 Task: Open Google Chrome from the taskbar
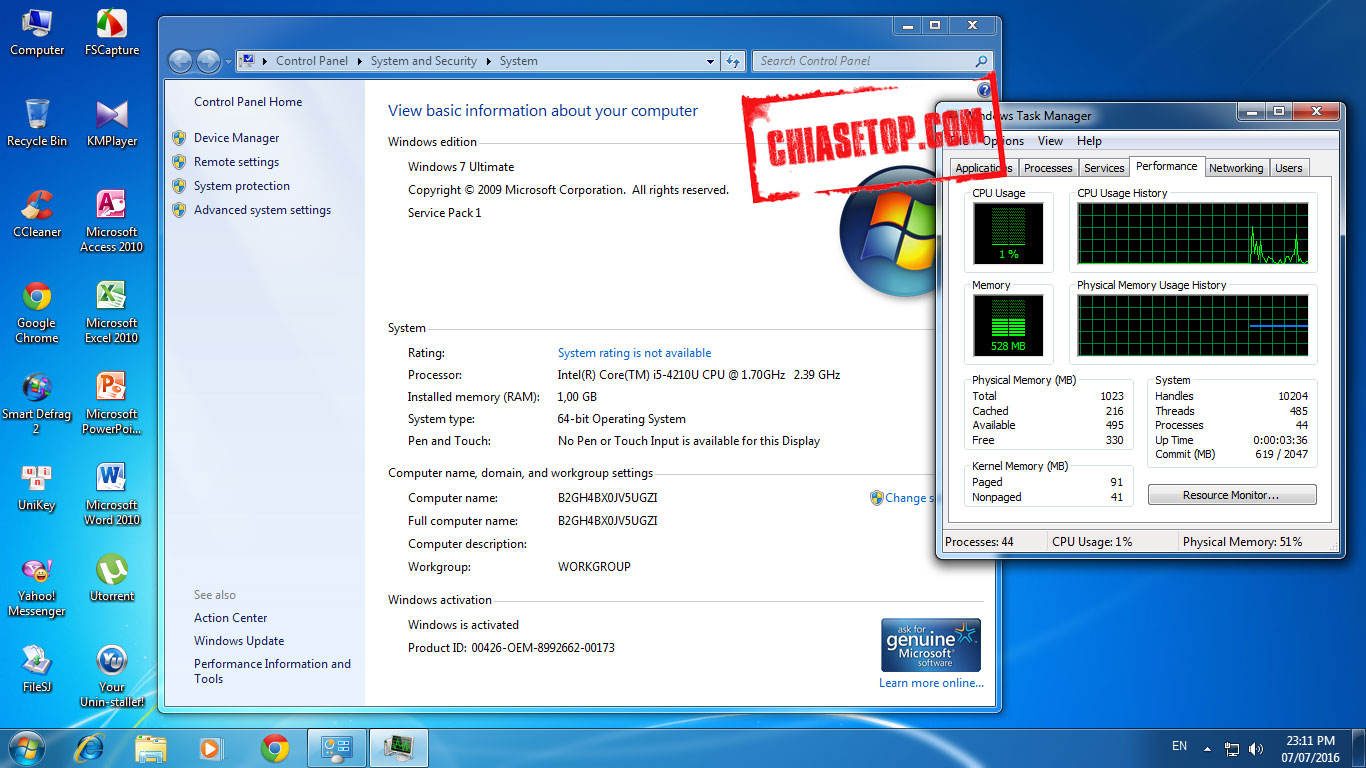[273, 747]
